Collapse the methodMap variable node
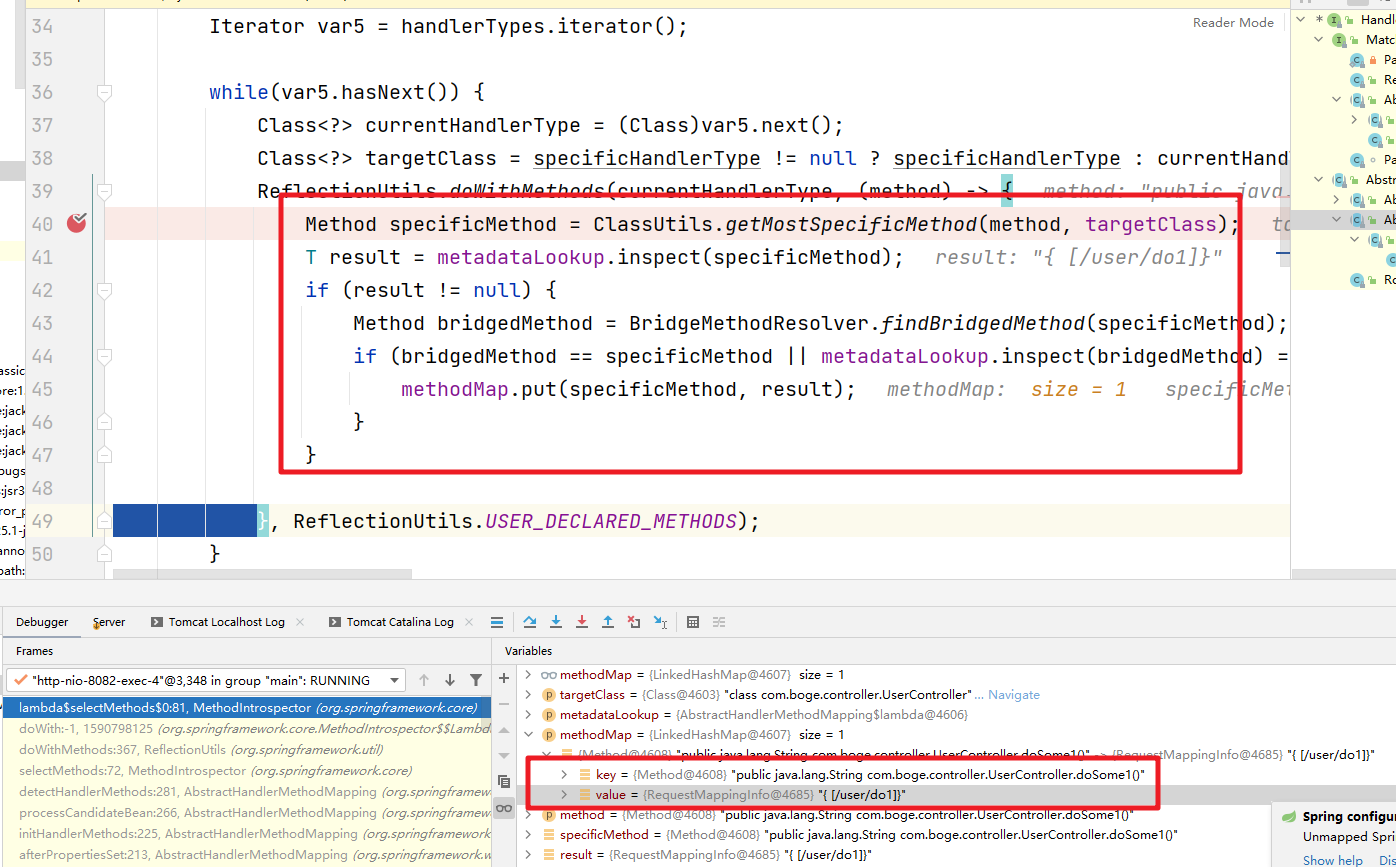This screenshot has width=1396, height=867. pyautogui.click(x=531, y=734)
